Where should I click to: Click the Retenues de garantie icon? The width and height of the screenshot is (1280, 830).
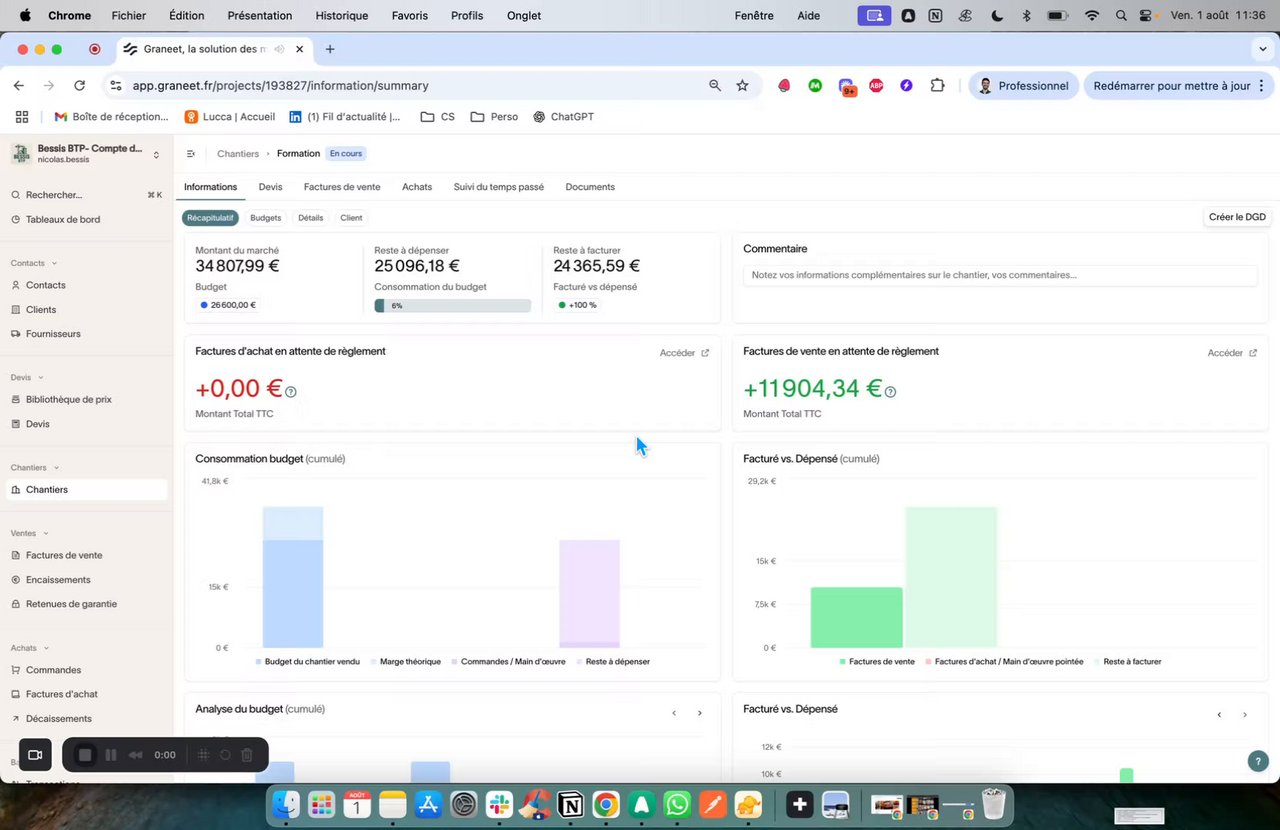(16, 604)
